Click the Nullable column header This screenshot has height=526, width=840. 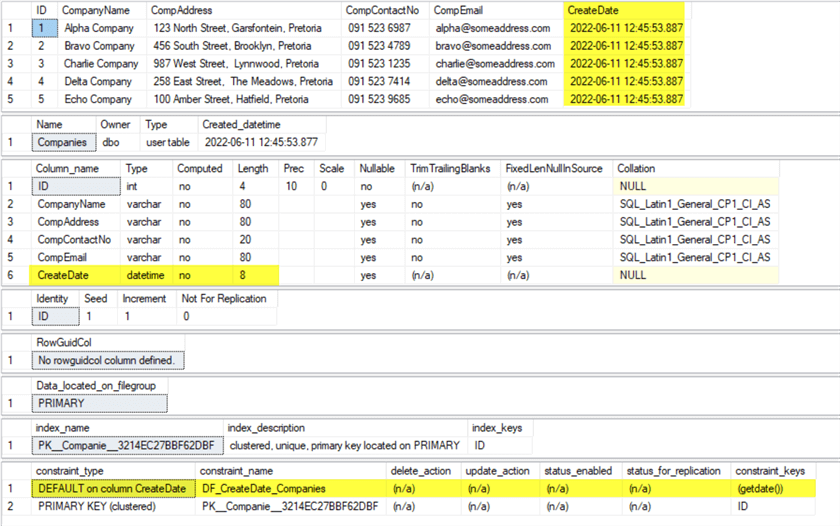[377, 168]
